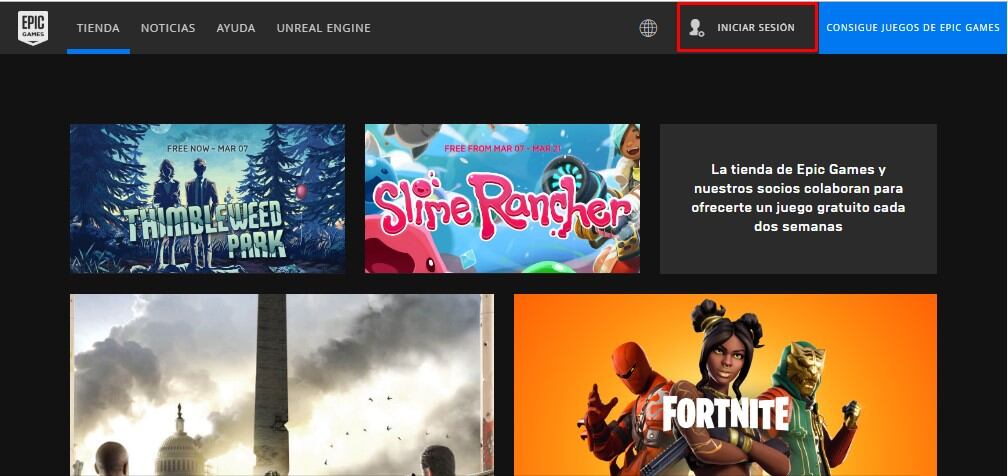Open the language globe selector

648,28
